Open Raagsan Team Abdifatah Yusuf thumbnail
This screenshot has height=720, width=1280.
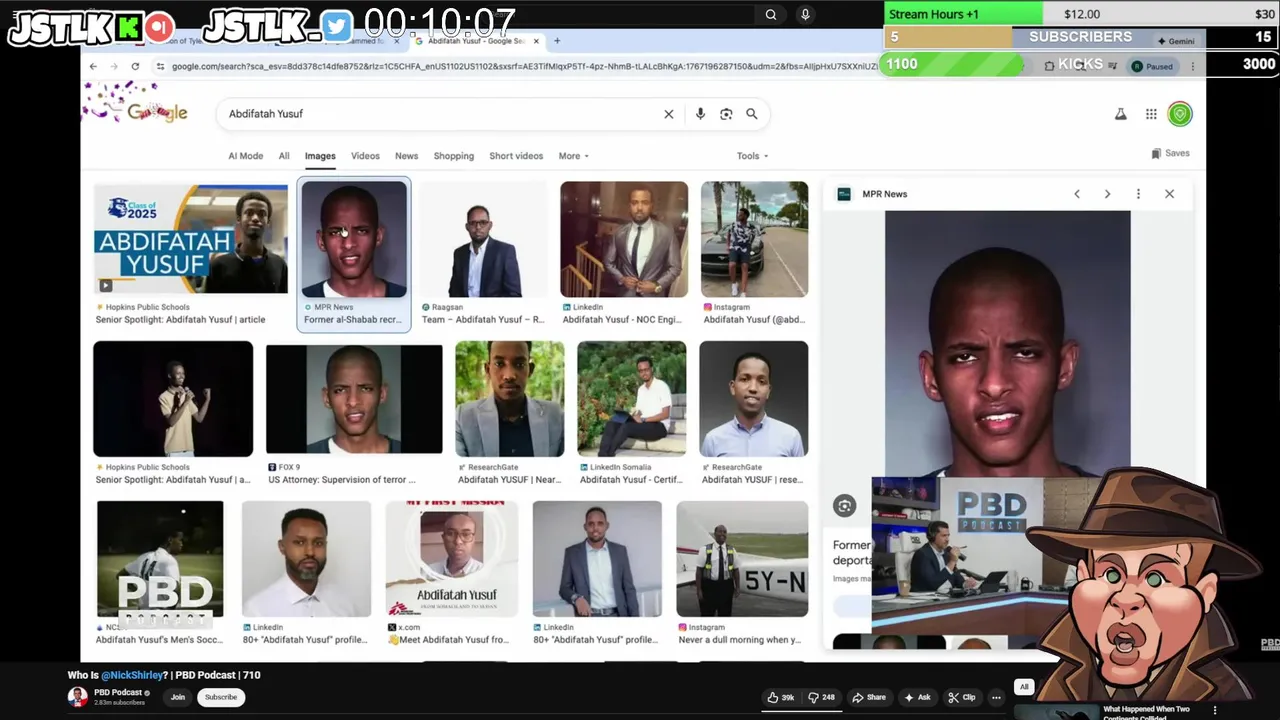(483, 239)
